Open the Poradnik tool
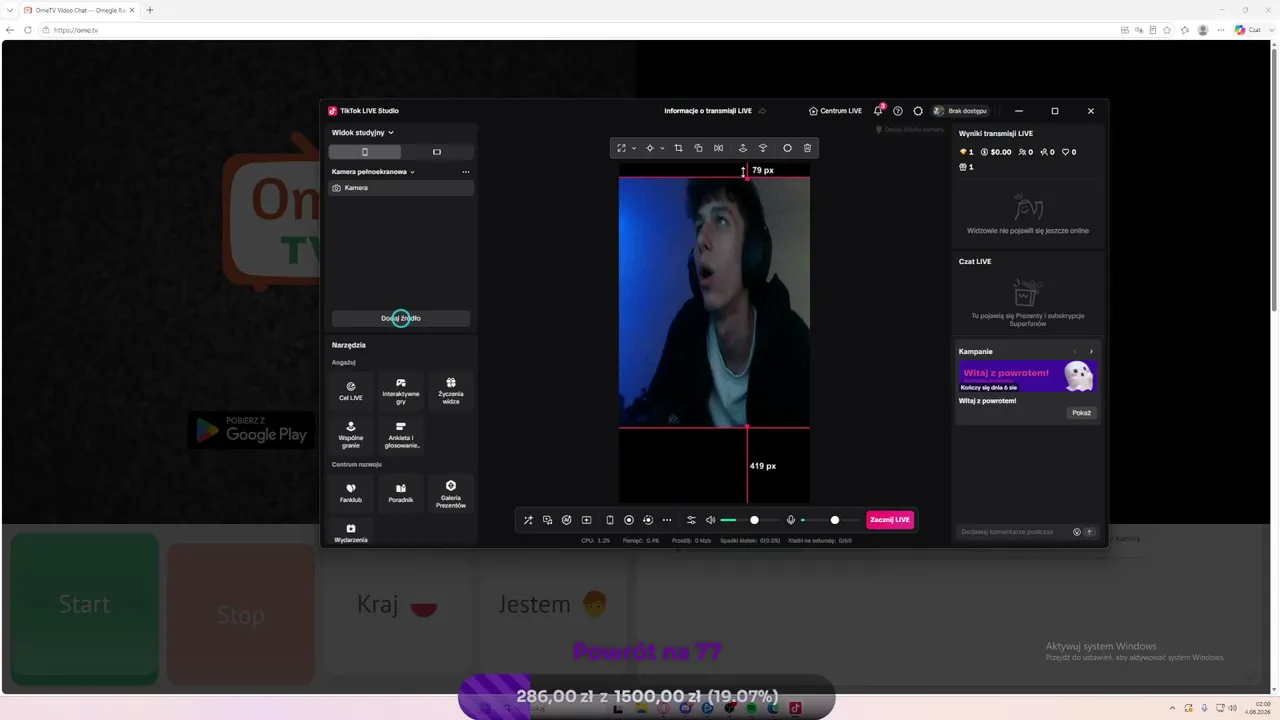The height and width of the screenshot is (720, 1280). pyautogui.click(x=401, y=492)
